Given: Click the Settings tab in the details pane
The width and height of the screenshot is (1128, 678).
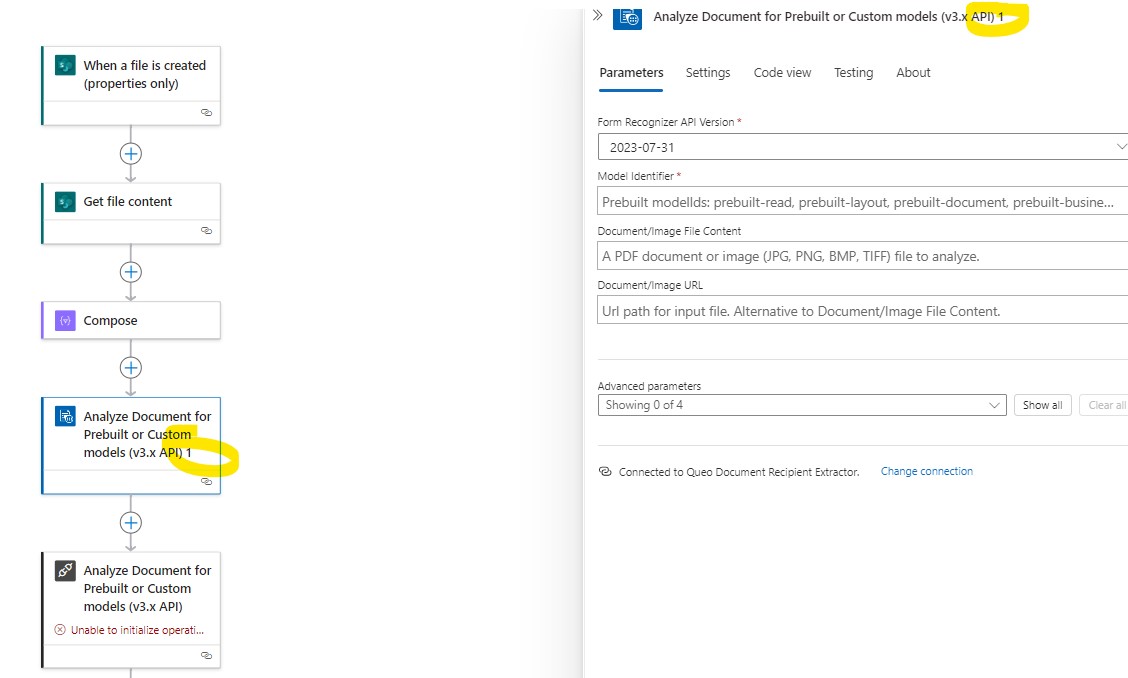Looking at the screenshot, I should pos(708,72).
